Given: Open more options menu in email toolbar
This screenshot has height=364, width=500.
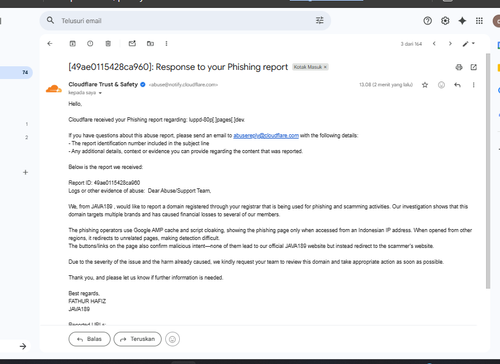Looking at the screenshot, I should pos(166,44).
